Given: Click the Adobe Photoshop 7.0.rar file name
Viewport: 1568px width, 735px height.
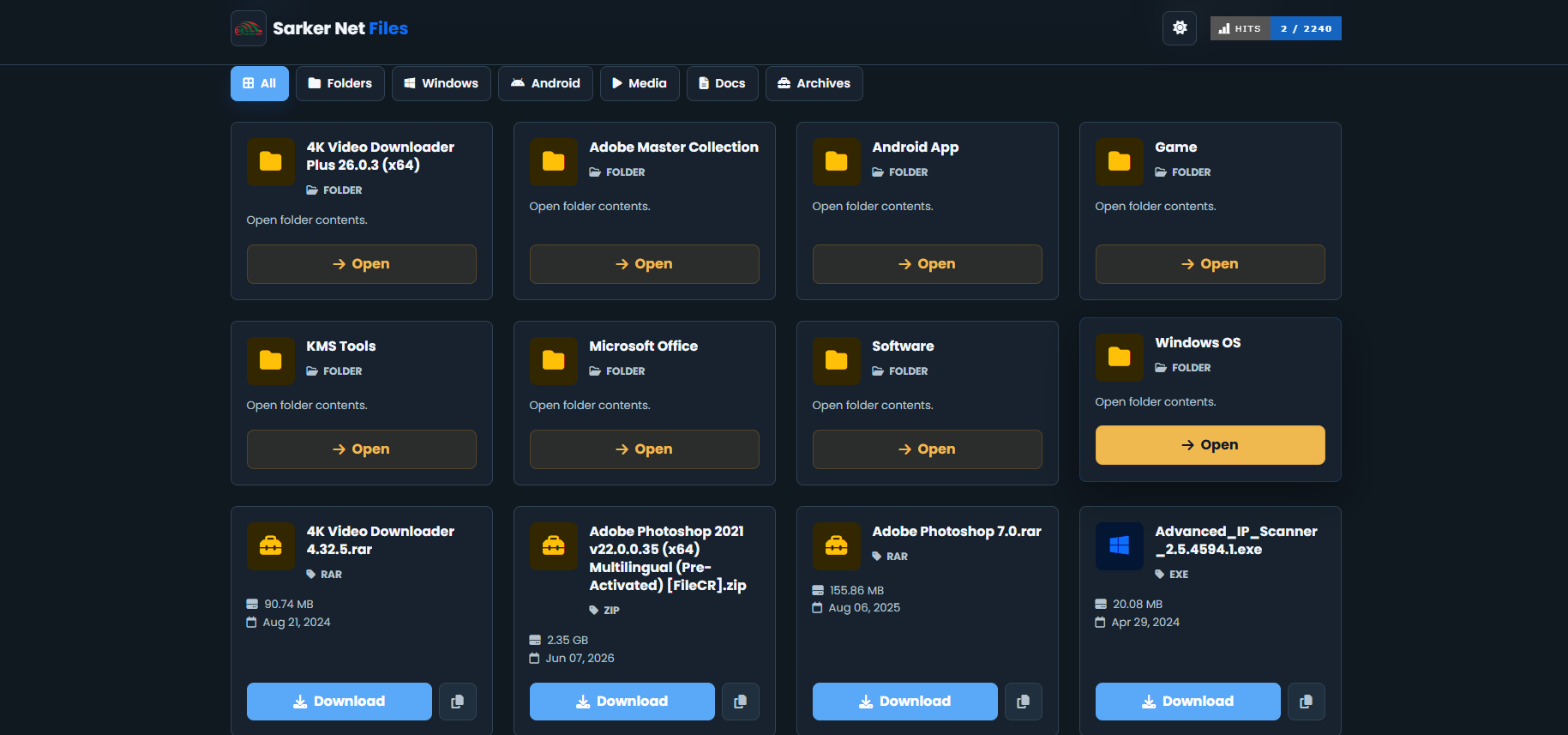Looking at the screenshot, I should click(x=957, y=532).
